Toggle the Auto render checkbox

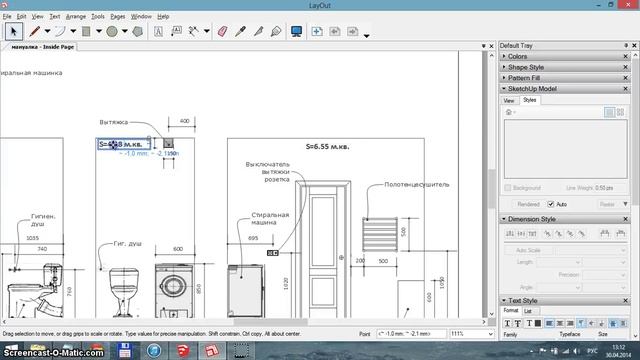coord(551,204)
